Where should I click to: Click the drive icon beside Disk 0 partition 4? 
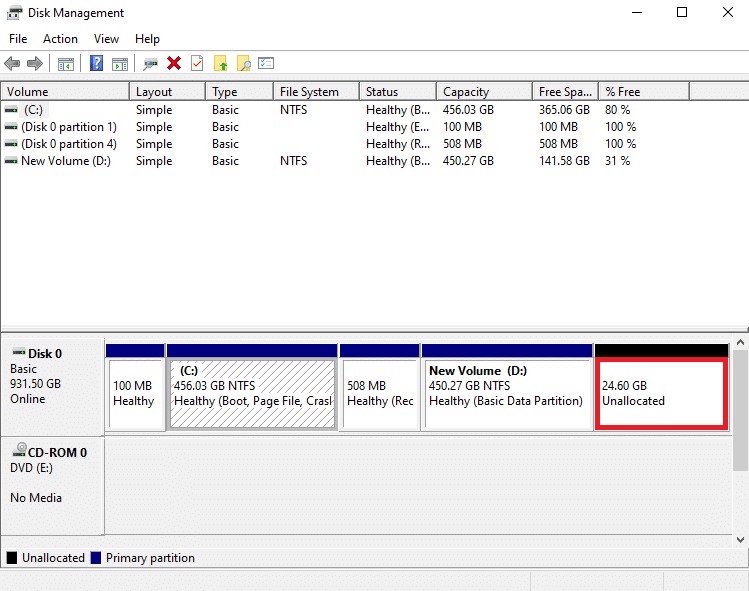pos(11,144)
